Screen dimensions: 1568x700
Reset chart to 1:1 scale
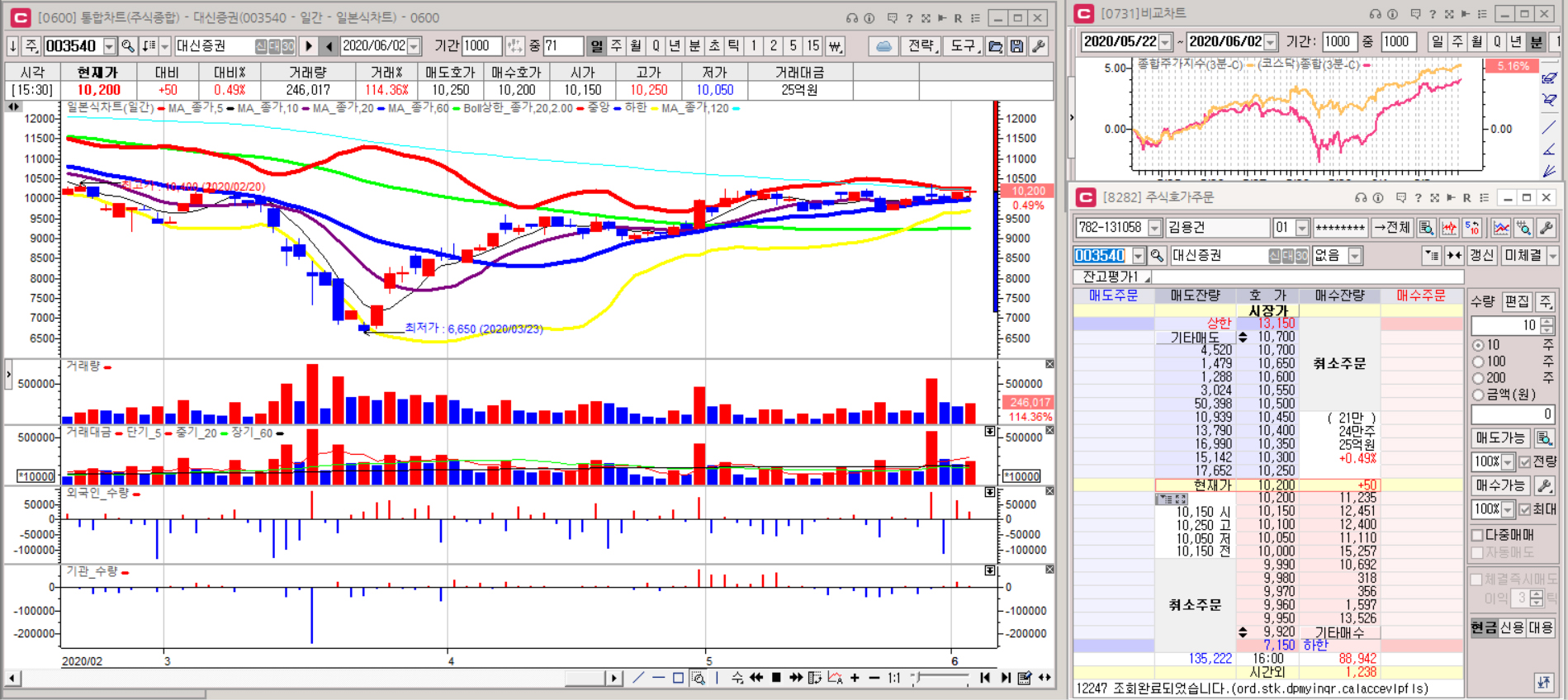(x=894, y=678)
